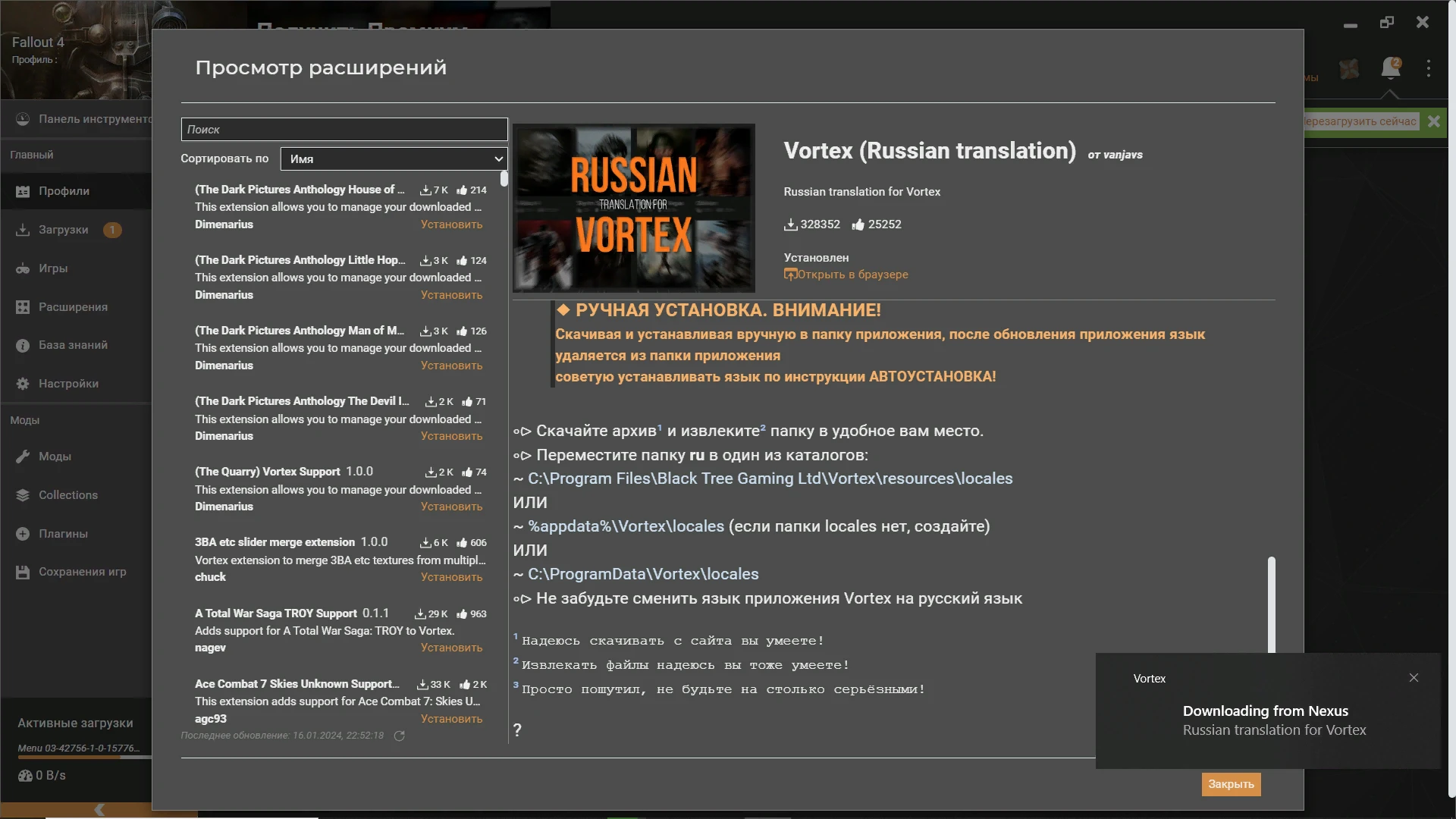Click the download speed gauge icon
The width and height of the screenshot is (1456, 819).
tap(25, 776)
